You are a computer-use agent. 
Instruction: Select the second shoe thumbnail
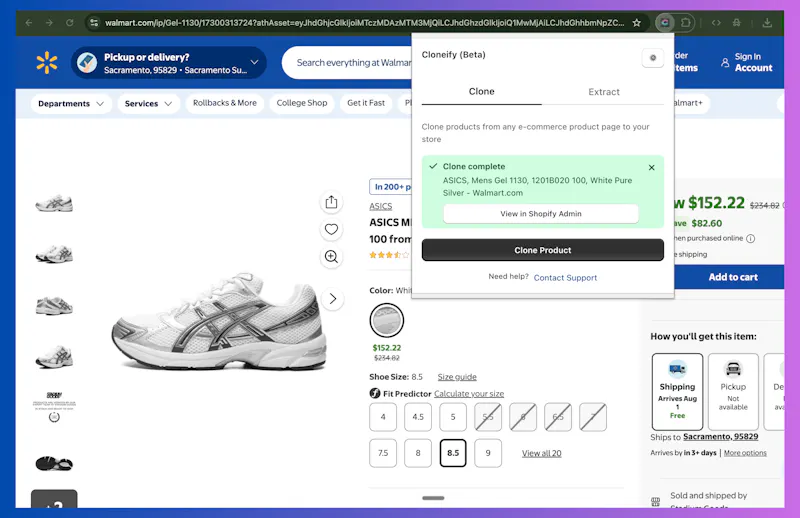[x=54, y=253]
